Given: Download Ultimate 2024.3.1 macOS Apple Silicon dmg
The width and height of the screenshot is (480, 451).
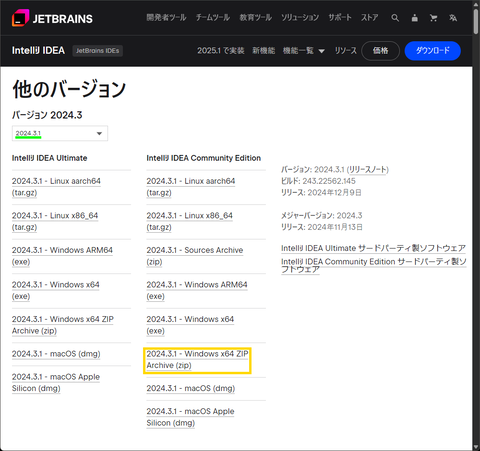Looking at the screenshot, I should point(56,382).
